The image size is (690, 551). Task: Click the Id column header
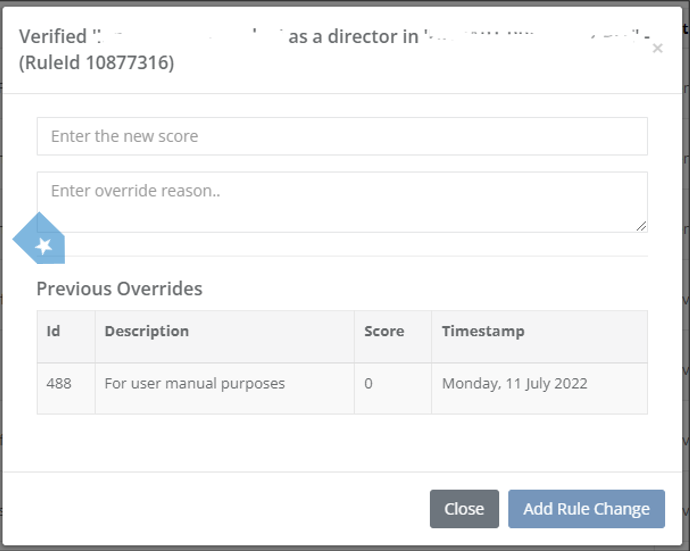54,331
